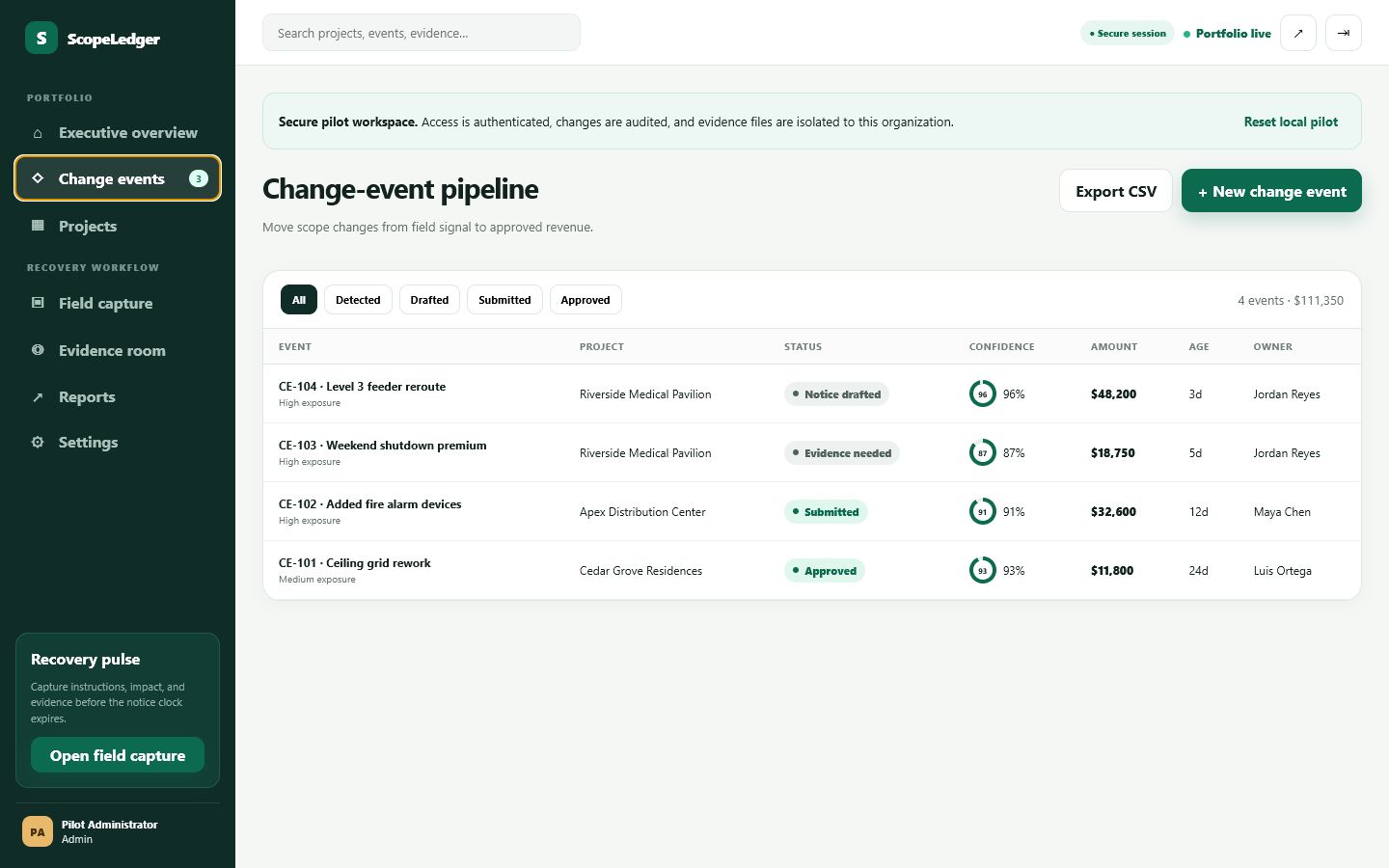Click the sign-out arrow icon button
1389x868 pixels.
(1344, 33)
